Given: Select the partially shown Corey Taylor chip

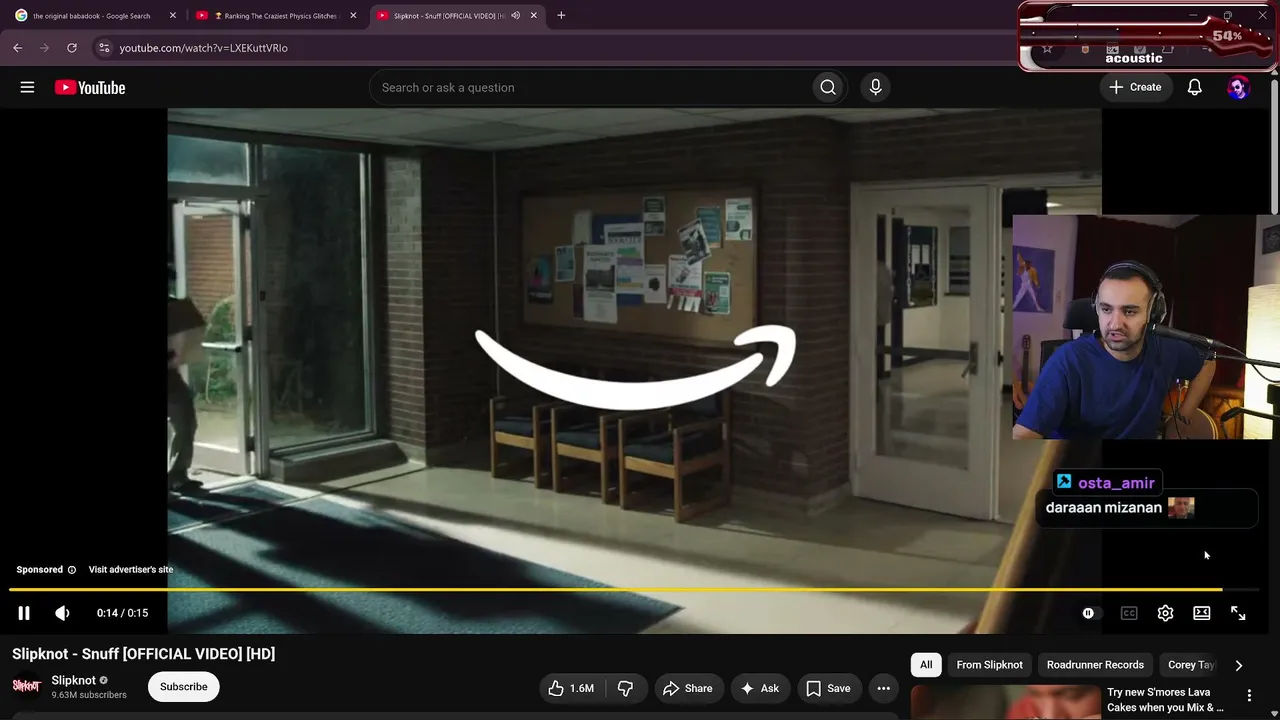Looking at the screenshot, I should (x=1188, y=665).
